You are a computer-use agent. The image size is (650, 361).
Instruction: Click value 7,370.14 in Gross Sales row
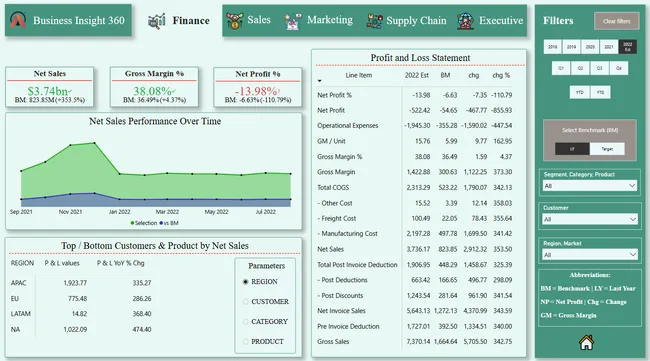[418, 342]
